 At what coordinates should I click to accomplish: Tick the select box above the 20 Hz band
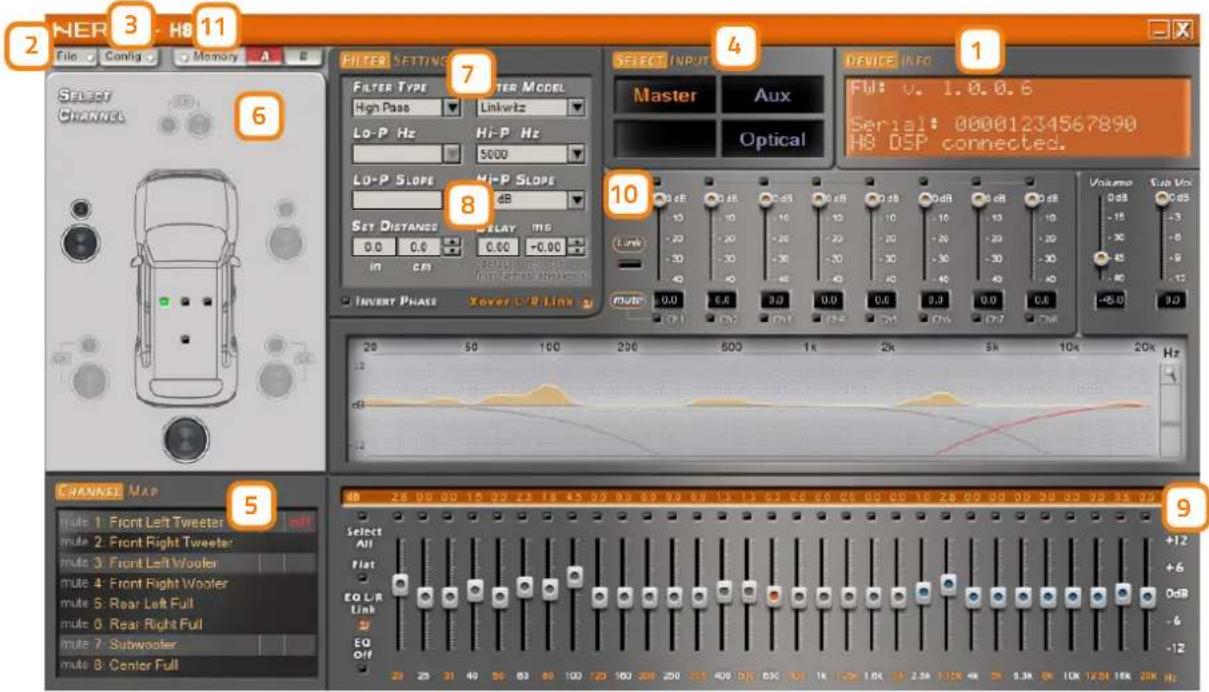[400, 516]
